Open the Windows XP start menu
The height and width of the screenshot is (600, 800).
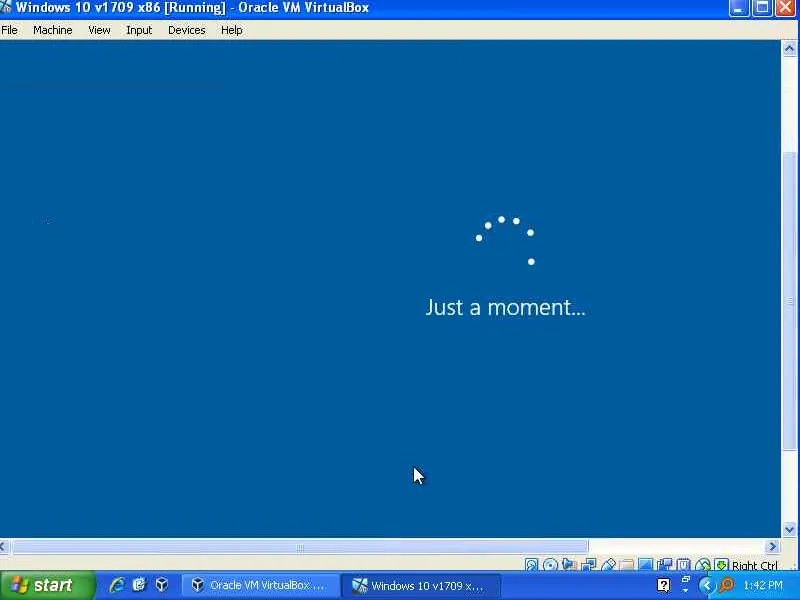[x=47, y=585]
